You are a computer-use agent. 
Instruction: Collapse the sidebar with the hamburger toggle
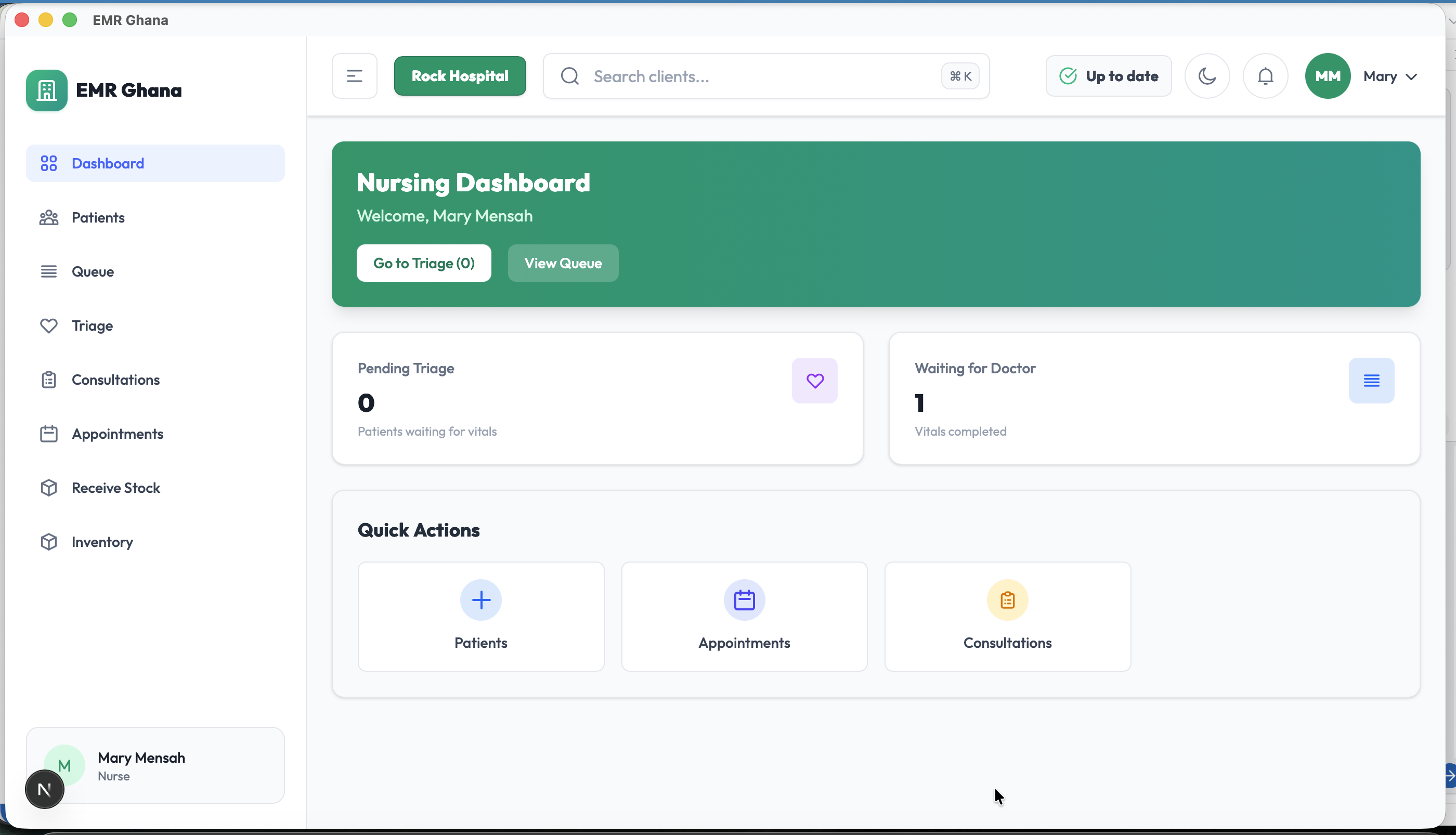tap(354, 75)
